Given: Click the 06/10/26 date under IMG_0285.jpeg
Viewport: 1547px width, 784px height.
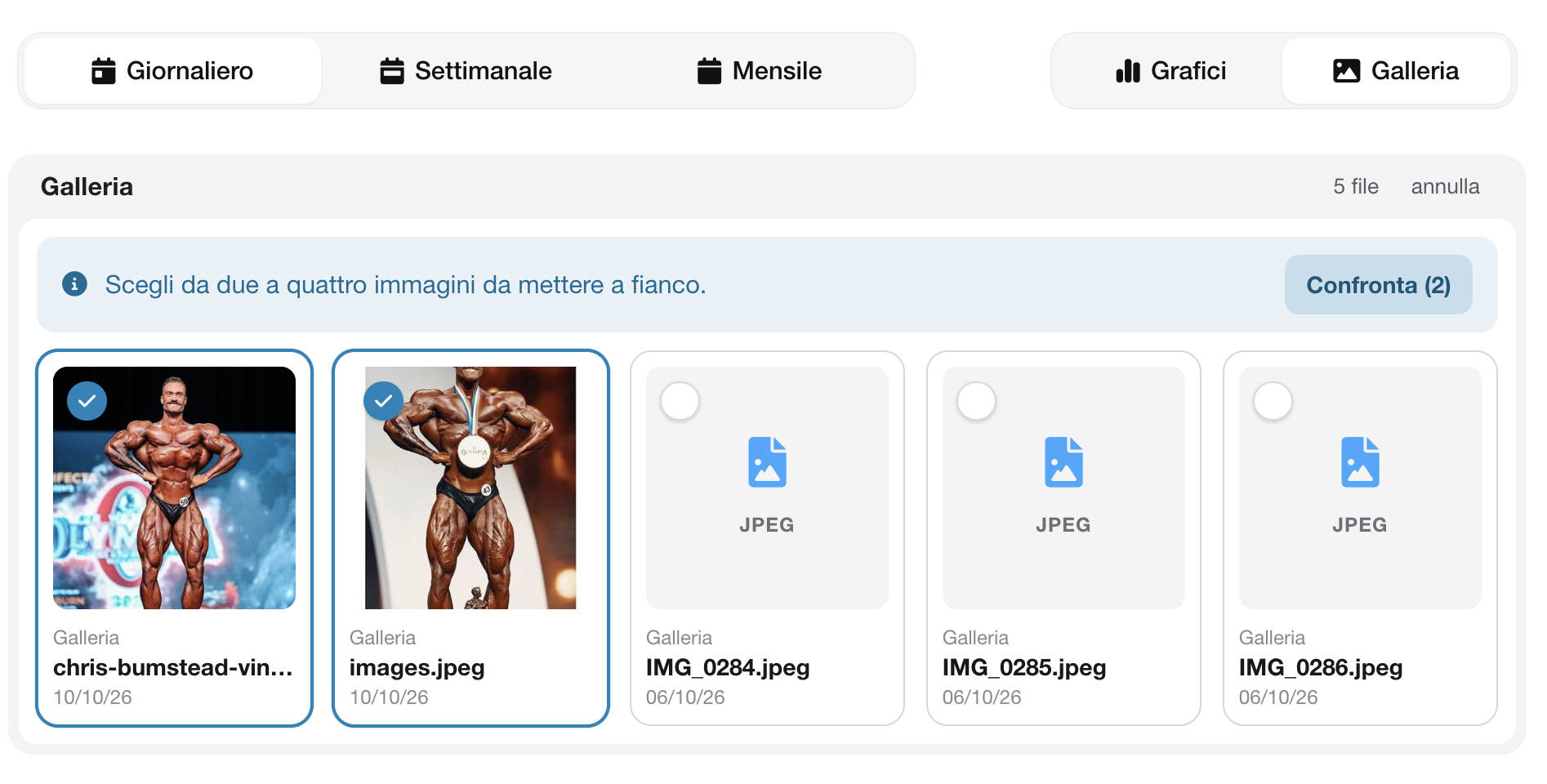Looking at the screenshot, I should (x=982, y=697).
